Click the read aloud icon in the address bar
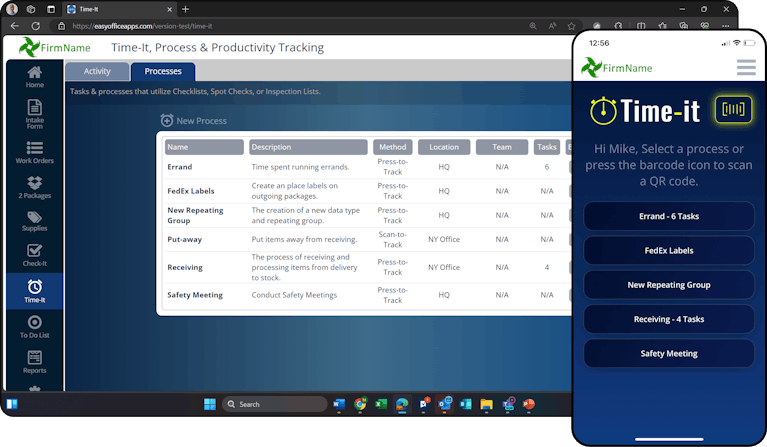The height and width of the screenshot is (447, 767). (552, 26)
